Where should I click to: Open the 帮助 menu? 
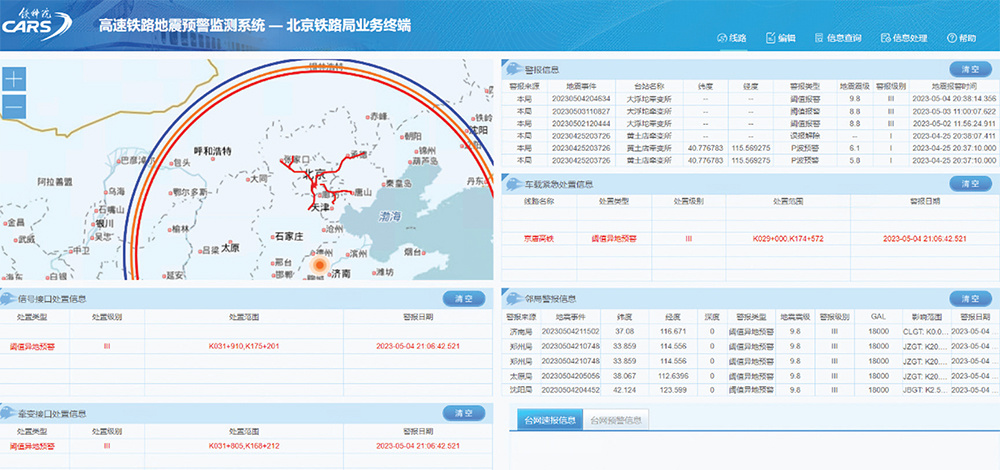(960, 38)
